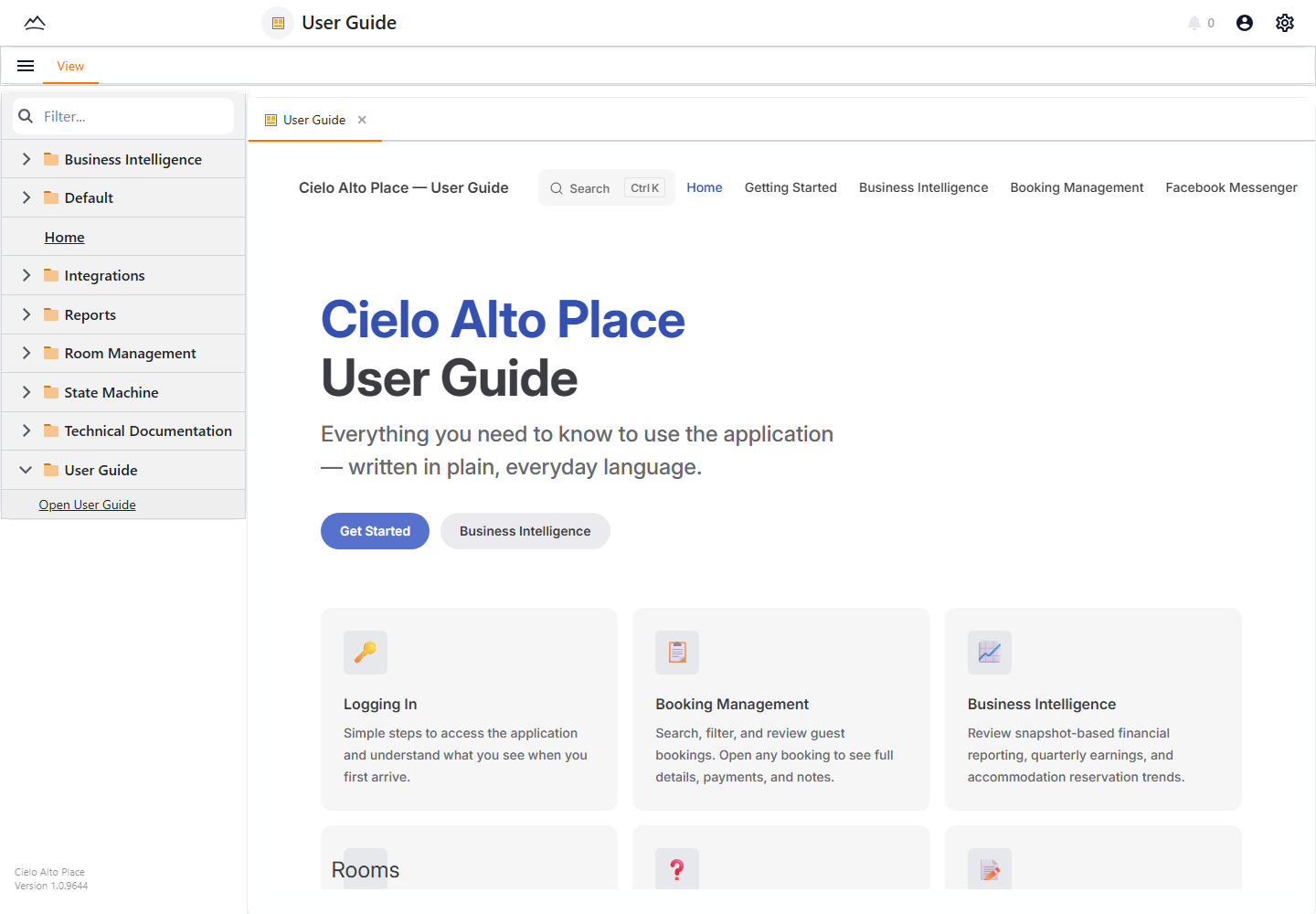Expand the Default tree node
Image resolution: width=1316 pixels, height=914 pixels.
click(26, 197)
